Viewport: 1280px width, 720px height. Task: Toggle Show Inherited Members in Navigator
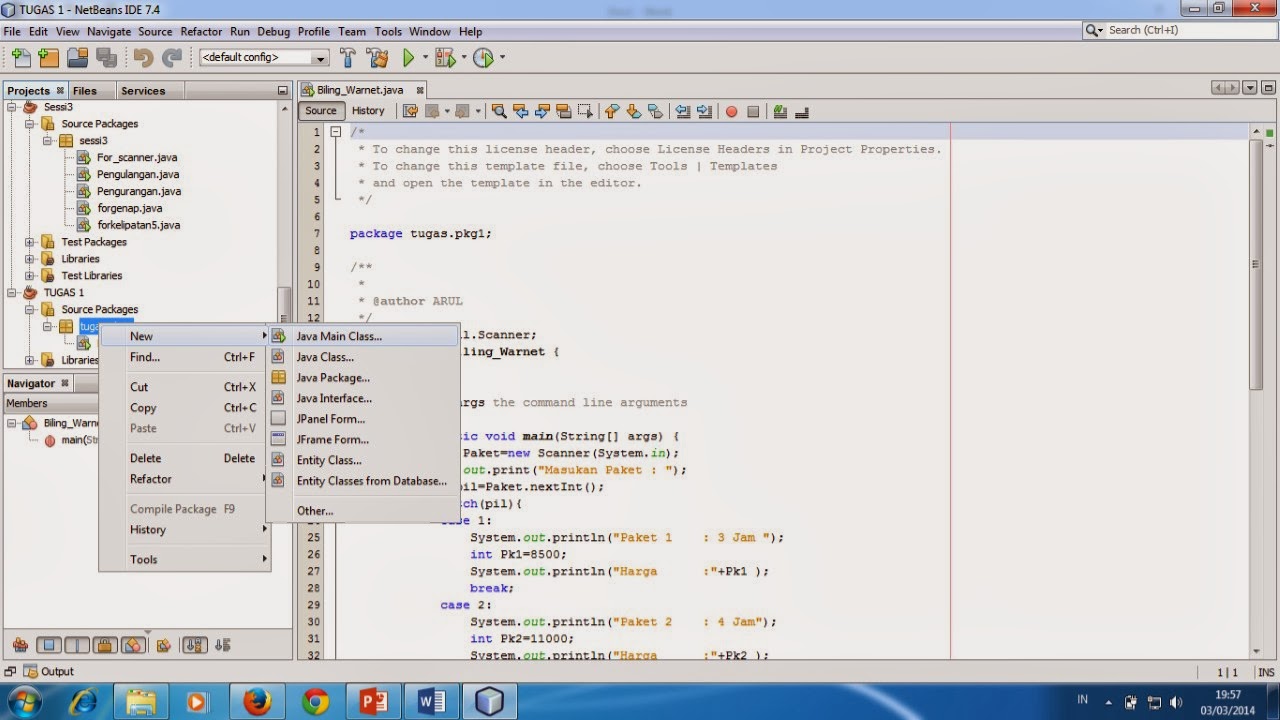pyautogui.click(x=20, y=645)
